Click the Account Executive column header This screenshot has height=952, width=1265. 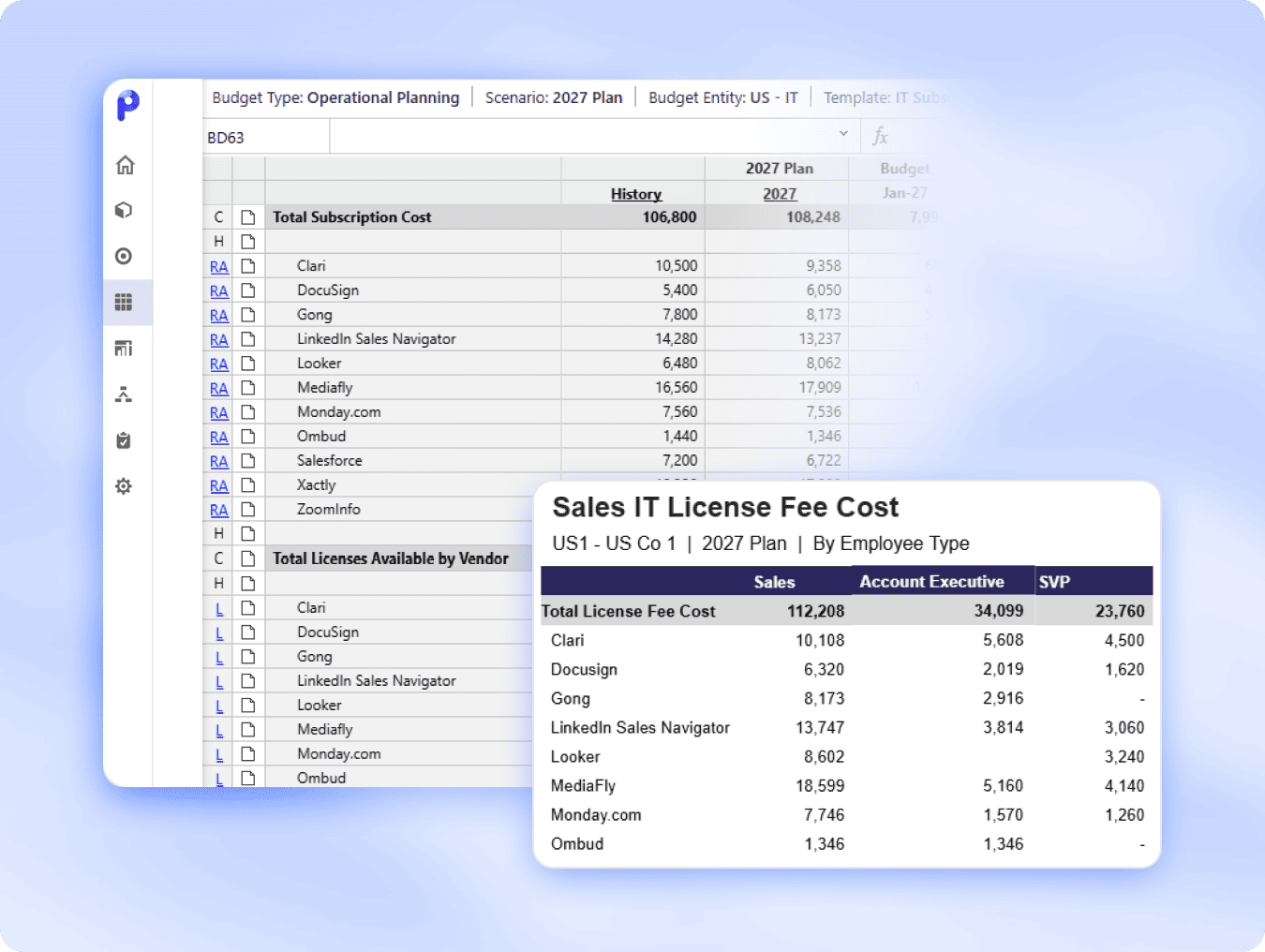pos(931,582)
